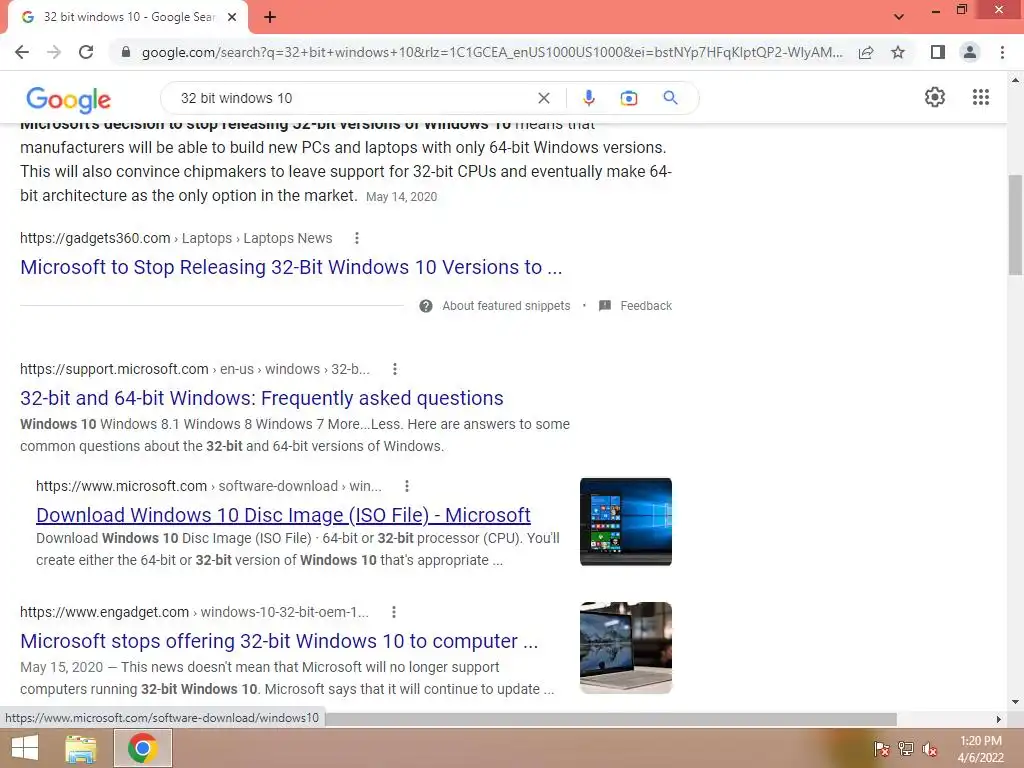Open options for microsoft.com software-download result
The image size is (1024, 768).
(x=407, y=487)
